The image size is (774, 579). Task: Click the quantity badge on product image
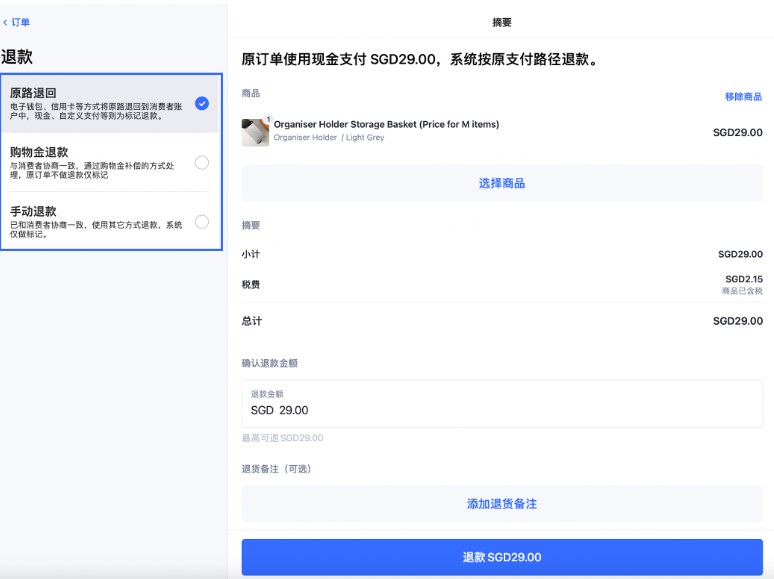click(x=267, y=120)
